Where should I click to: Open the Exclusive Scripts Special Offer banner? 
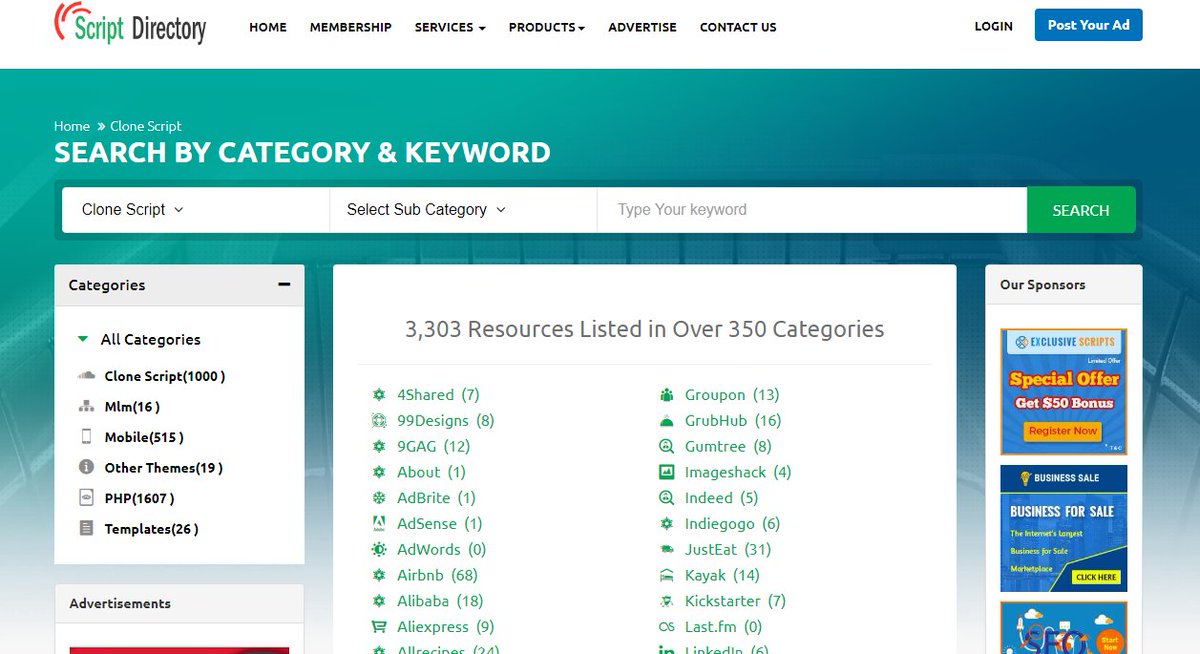pyautogui.click(x=1063, y=392)
